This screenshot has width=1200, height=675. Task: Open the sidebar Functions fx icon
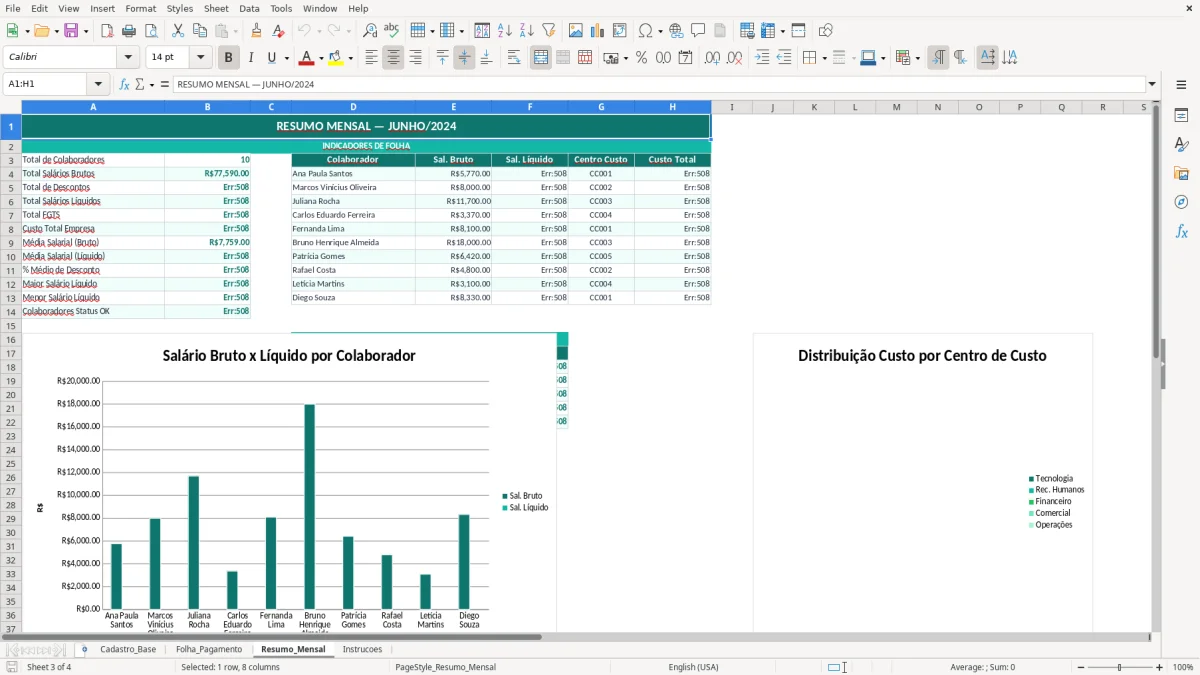point(1181,231)
